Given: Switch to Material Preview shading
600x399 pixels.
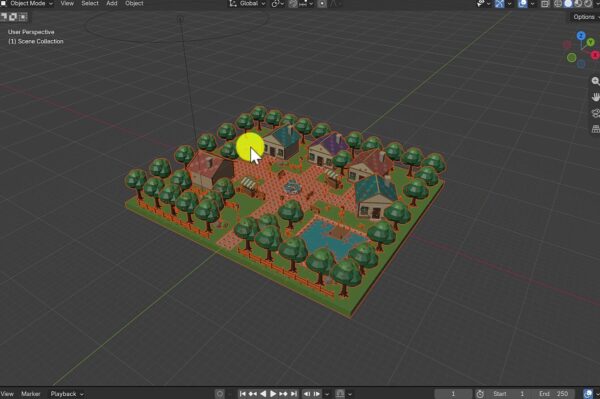Looking at the screenshot, I should coord(578,4).
